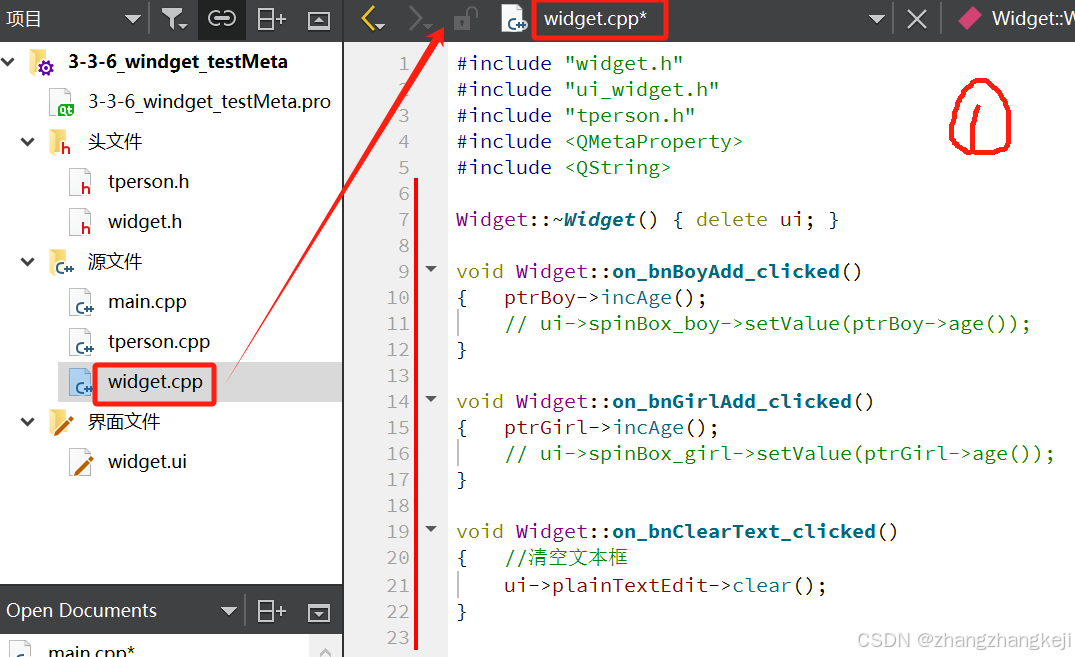The width and height of the screenshot is (1075, 657).
Task: Select the 源文件 folder label
Action: [114, 261]
